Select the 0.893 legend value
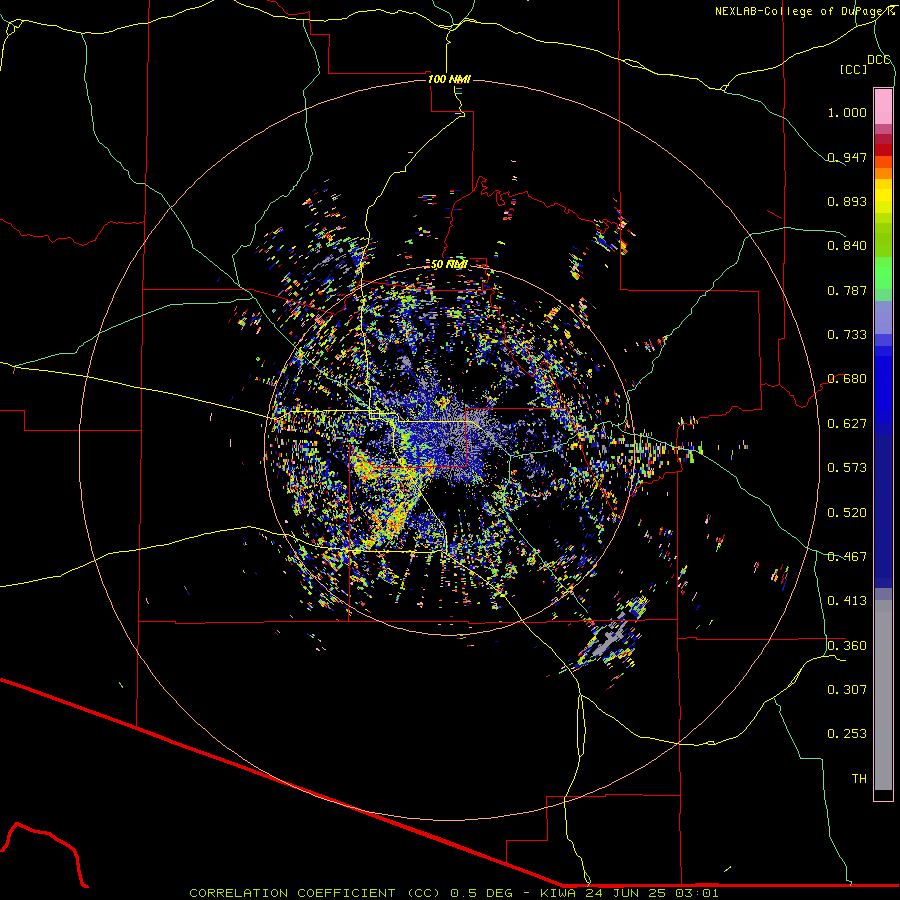 [x=847, y=201]
